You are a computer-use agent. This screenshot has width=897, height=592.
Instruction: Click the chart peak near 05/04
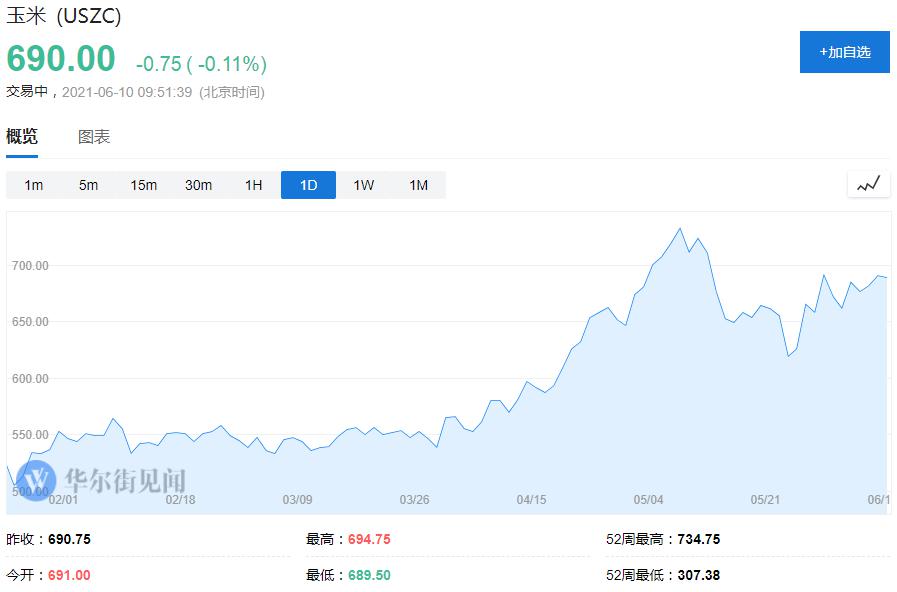click(x=680, y=229)
